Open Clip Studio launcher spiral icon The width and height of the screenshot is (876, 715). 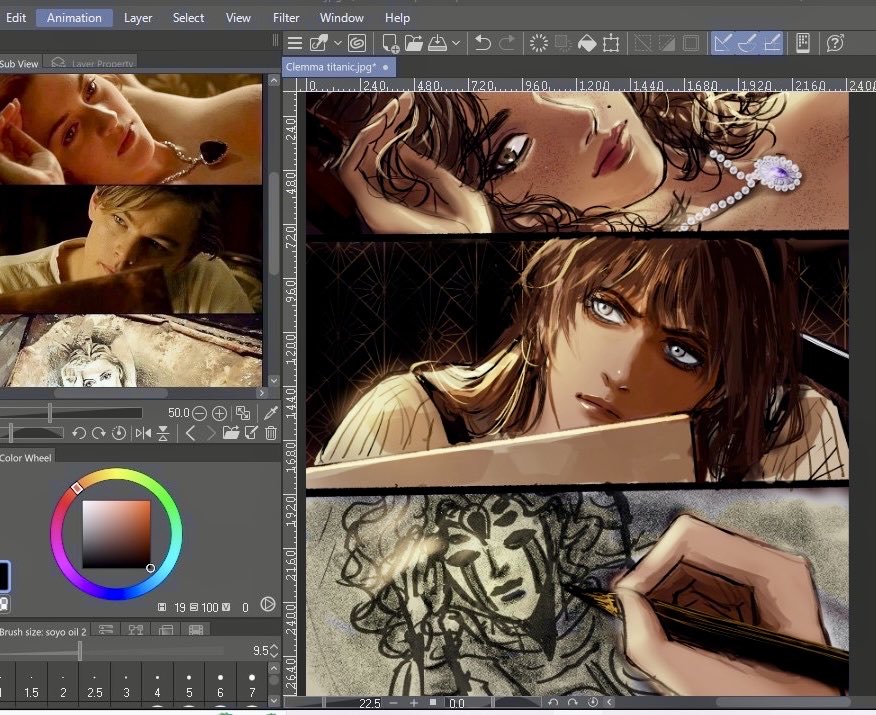coord(357,43)
